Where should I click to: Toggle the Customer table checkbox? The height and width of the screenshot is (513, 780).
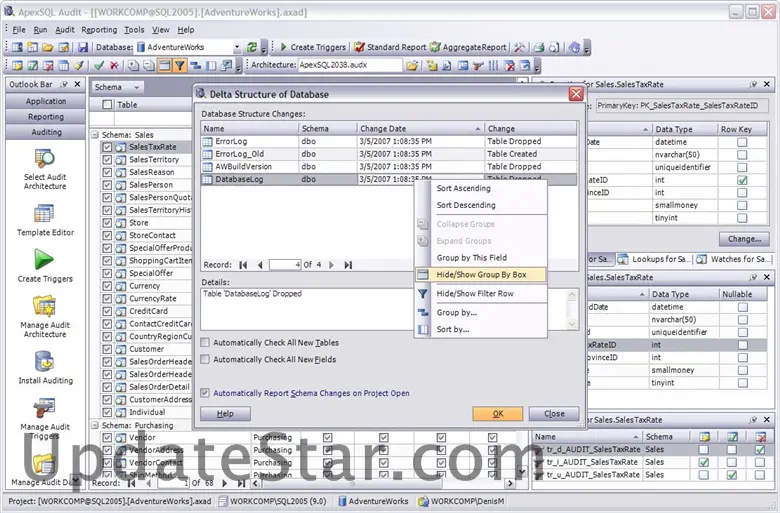[107, 349]
